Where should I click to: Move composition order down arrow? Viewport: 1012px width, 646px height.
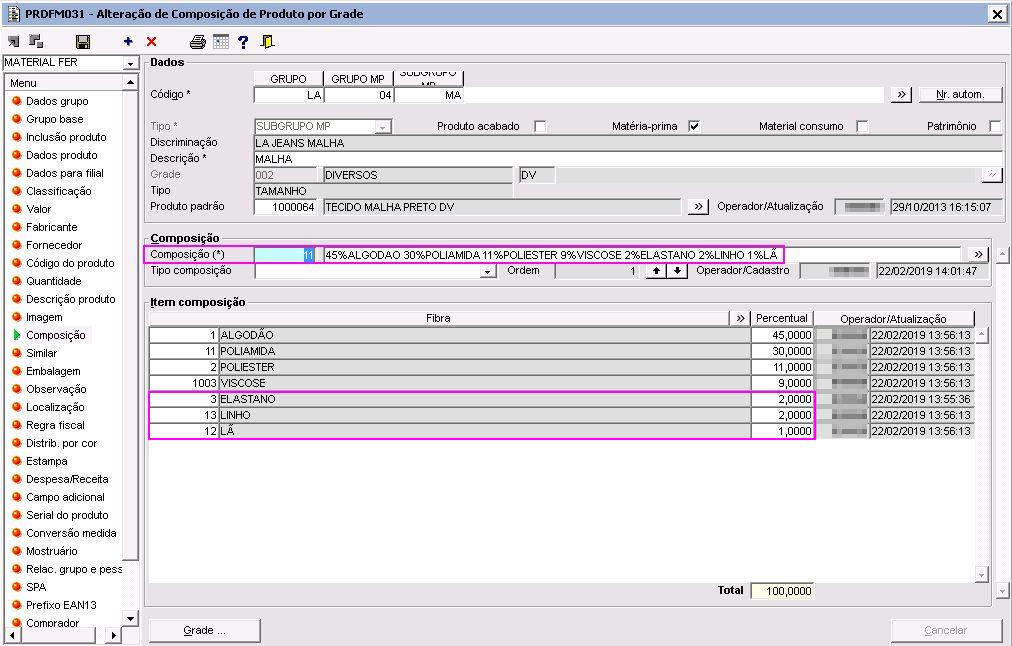point(676,271)
